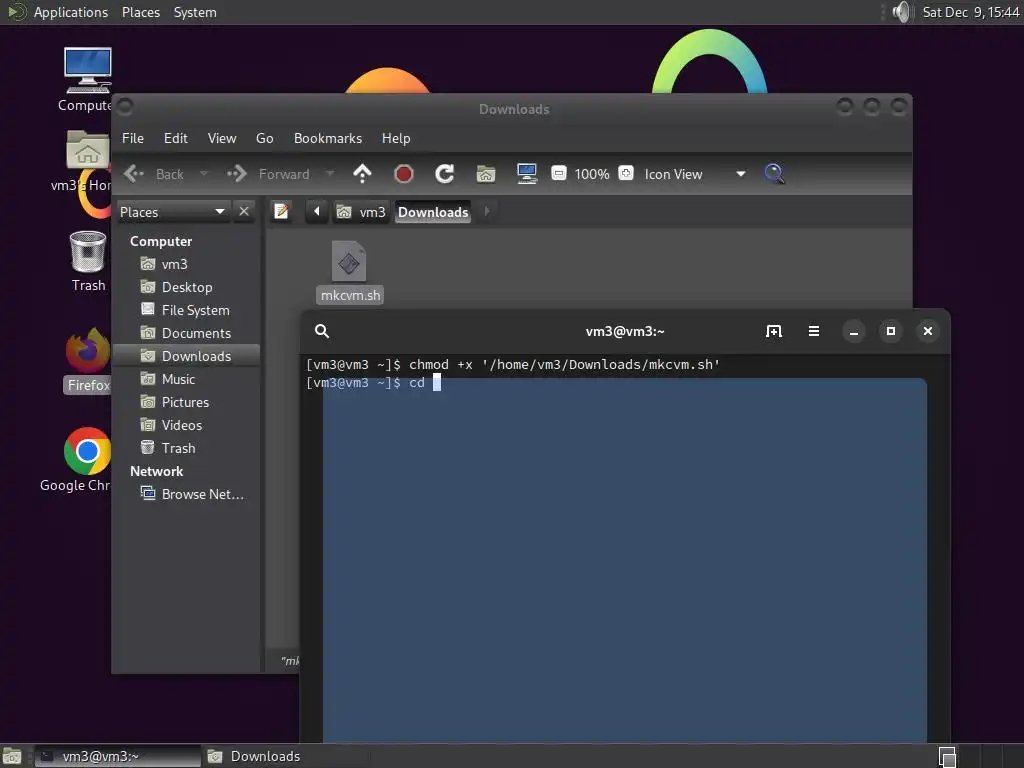The width and height of the screenshot is (1024, 768).
Task: Select Desktop in the Places sidebar
Action: (187, 287)
